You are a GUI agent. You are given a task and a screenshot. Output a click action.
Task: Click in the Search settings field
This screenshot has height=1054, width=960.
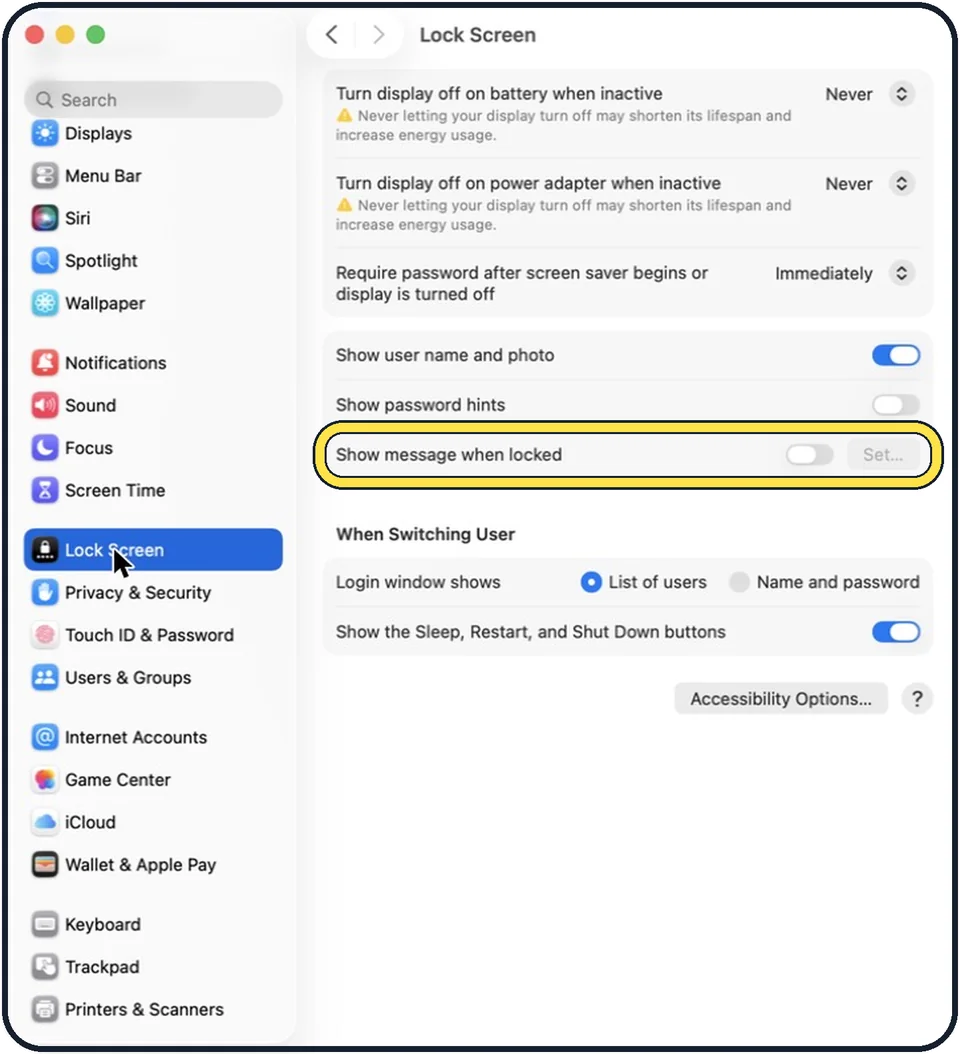(153, 99)
